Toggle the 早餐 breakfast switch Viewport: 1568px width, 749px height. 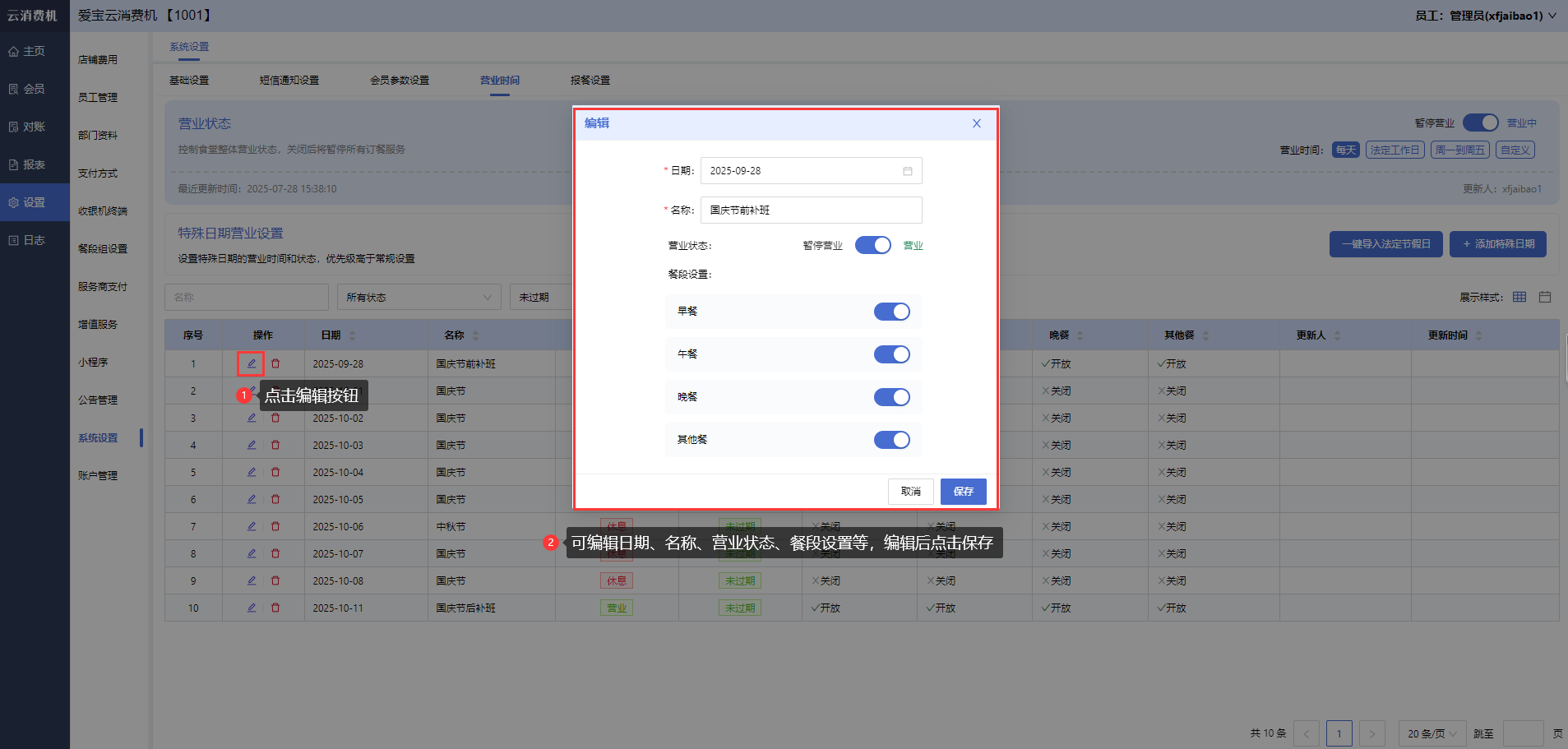(x=891, y=312)
